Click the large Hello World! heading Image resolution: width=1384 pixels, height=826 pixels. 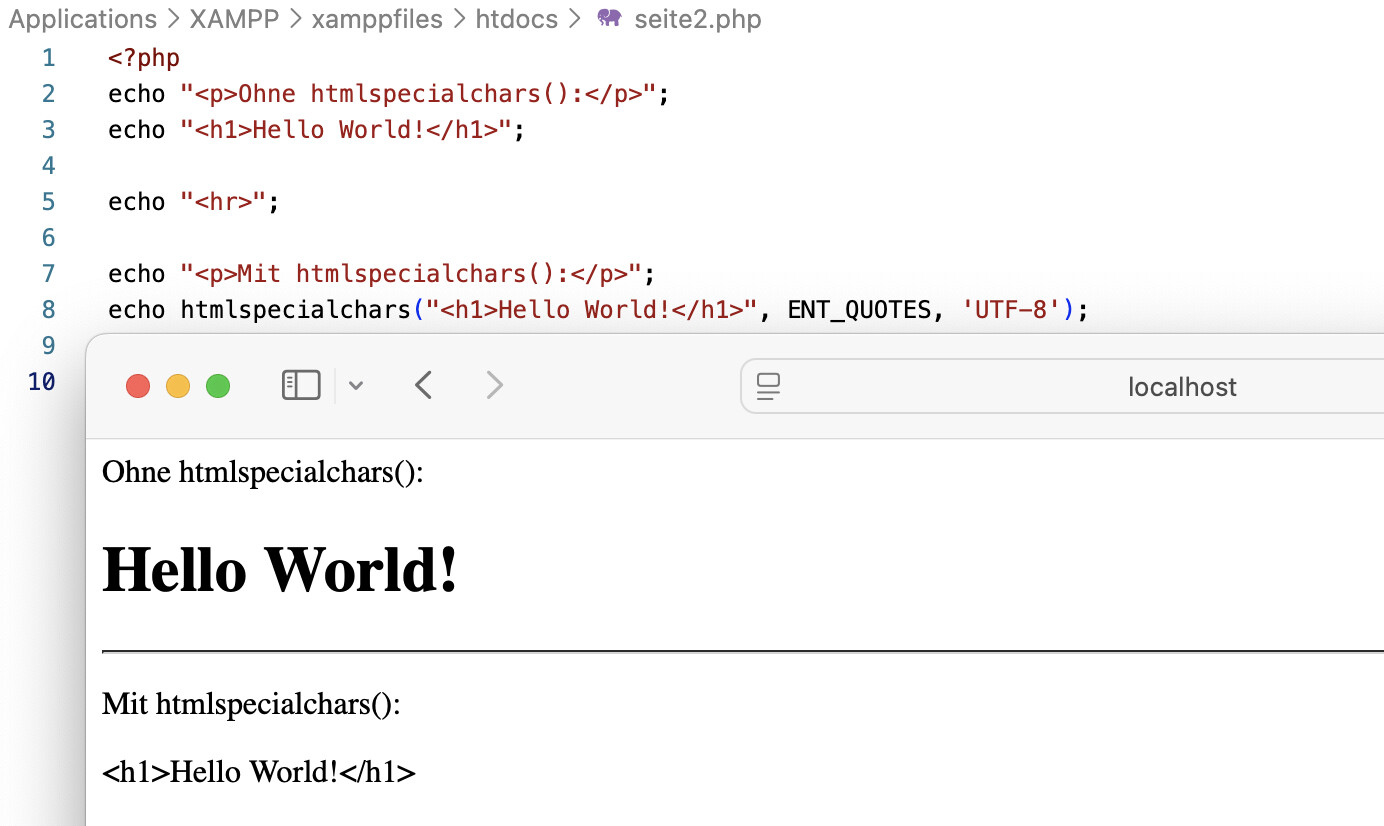tap(280, 570)
